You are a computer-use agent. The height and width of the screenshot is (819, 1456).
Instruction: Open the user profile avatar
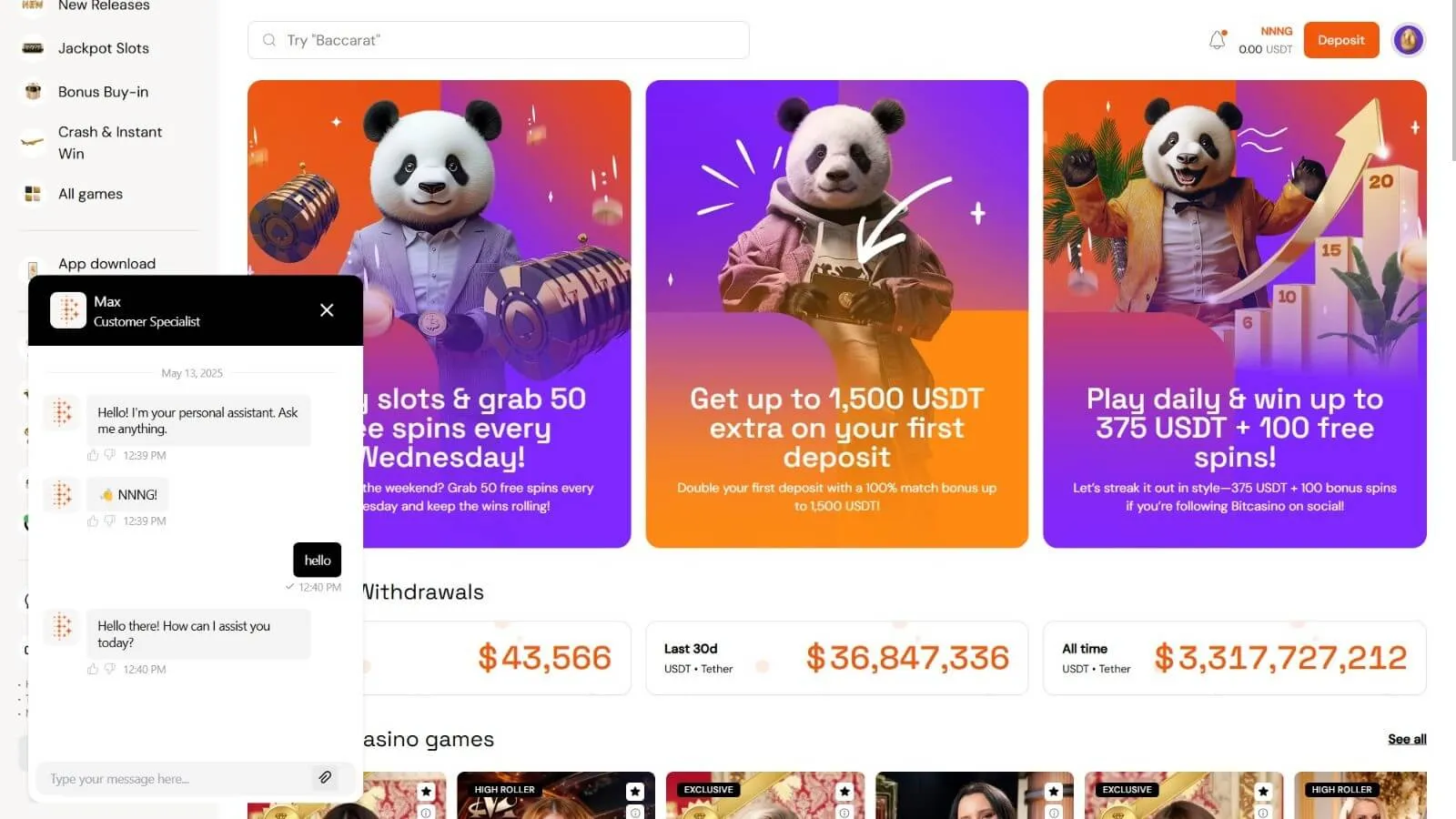[1408, 40]
